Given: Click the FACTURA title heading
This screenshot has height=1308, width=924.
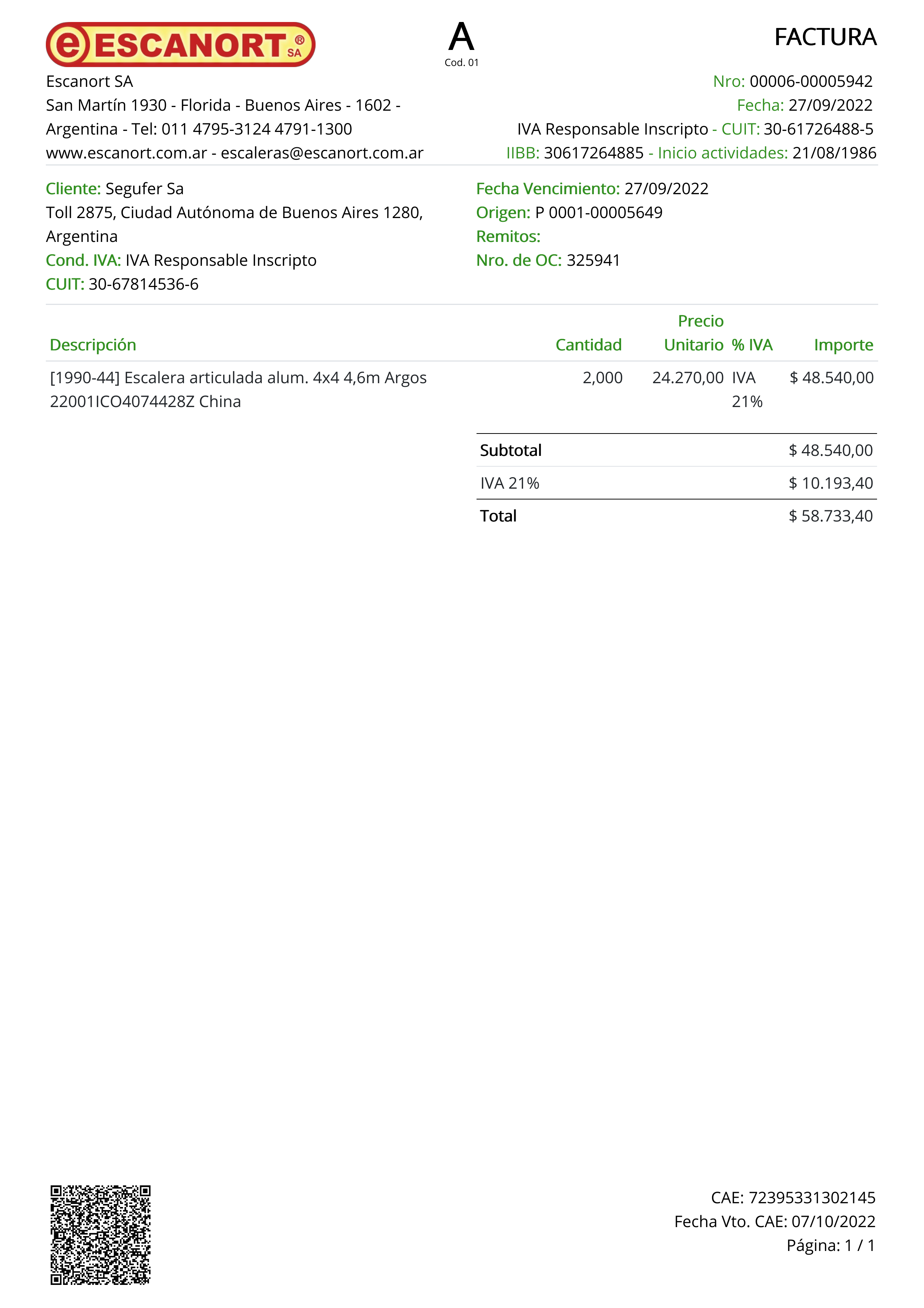Looking at the screenshot, I should [825, 38].
